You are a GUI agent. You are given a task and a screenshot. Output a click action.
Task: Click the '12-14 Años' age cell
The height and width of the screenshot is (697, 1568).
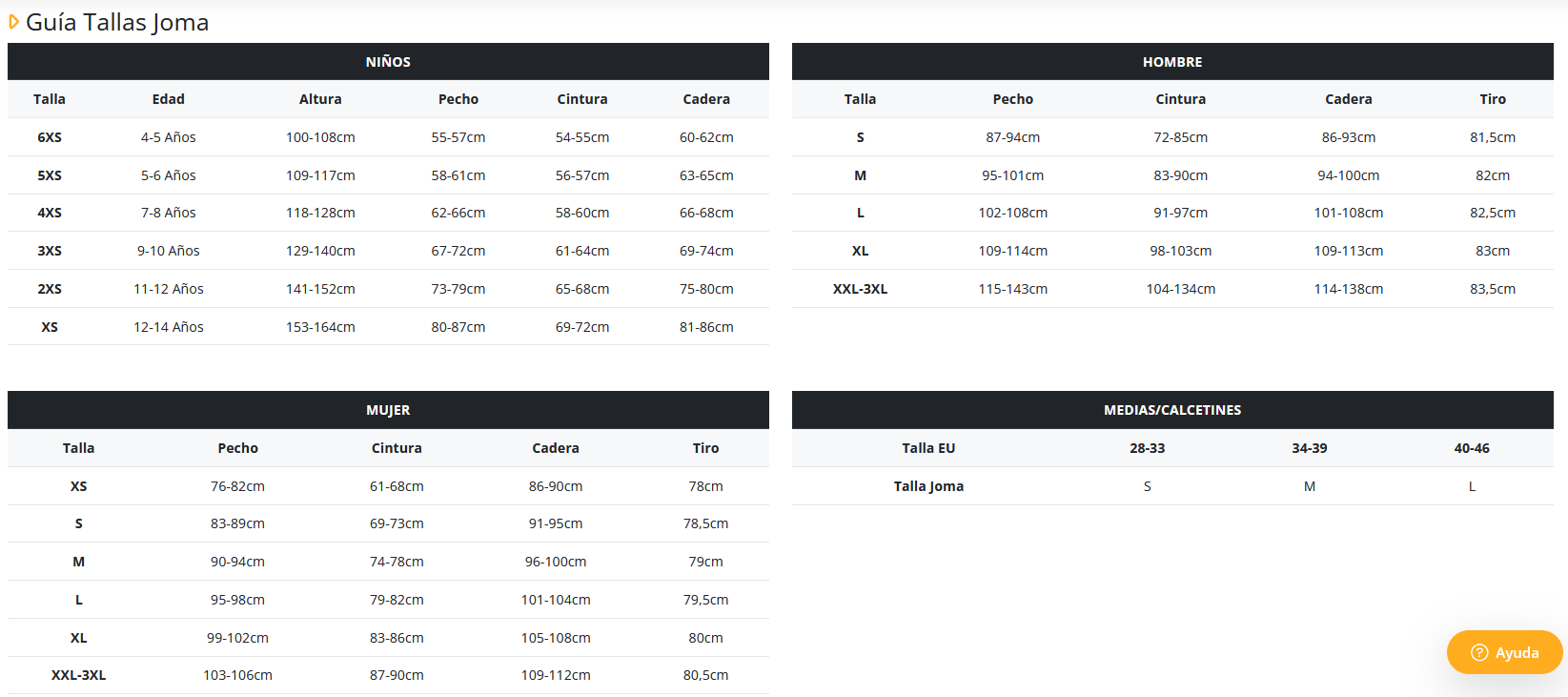click(169, 327)
